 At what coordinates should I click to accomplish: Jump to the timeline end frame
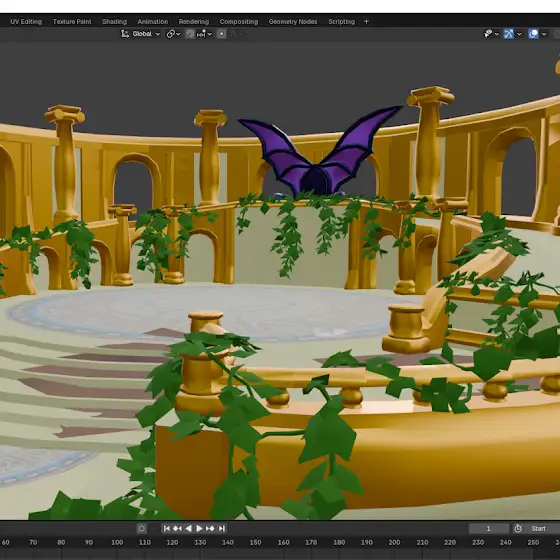coord(222,528)
